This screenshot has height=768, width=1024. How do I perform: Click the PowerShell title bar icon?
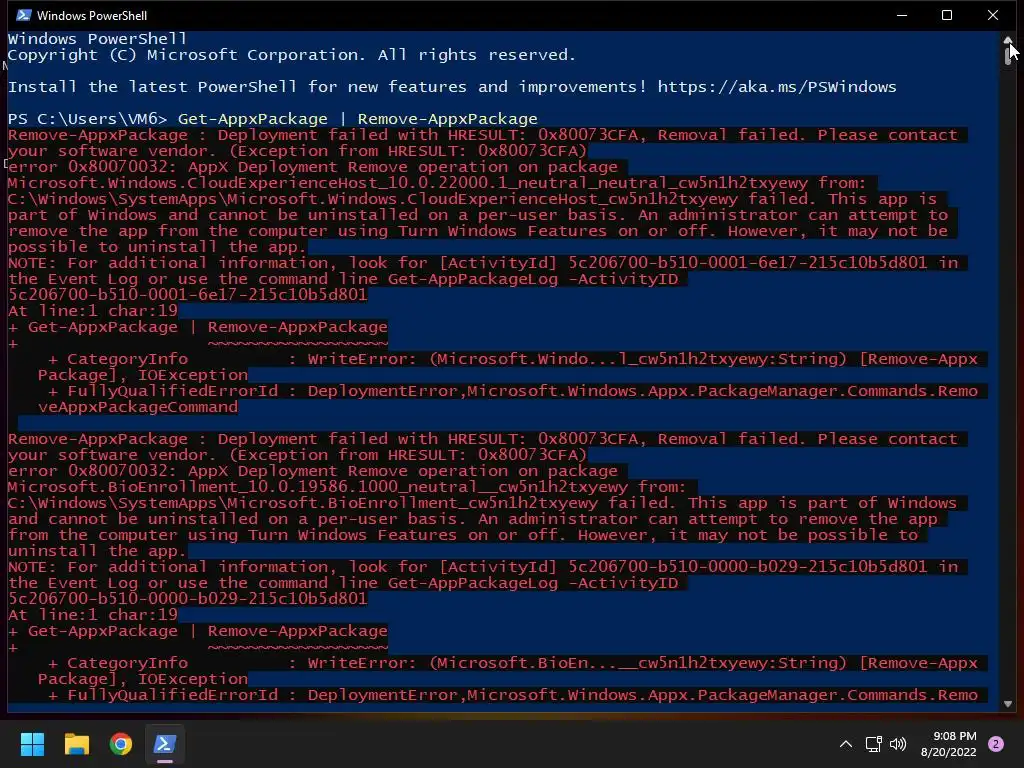(x=23, y=15)
